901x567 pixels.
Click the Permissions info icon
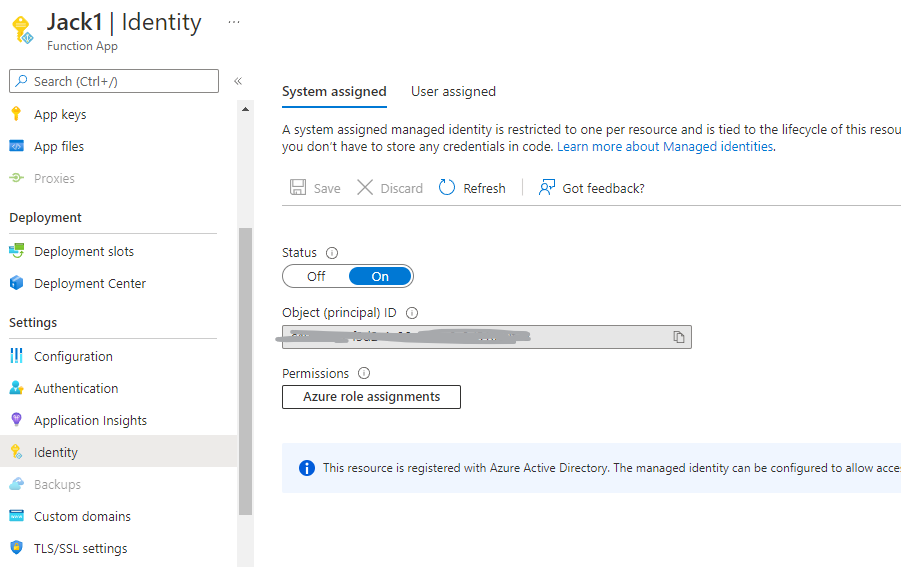[x=364, y=373]
